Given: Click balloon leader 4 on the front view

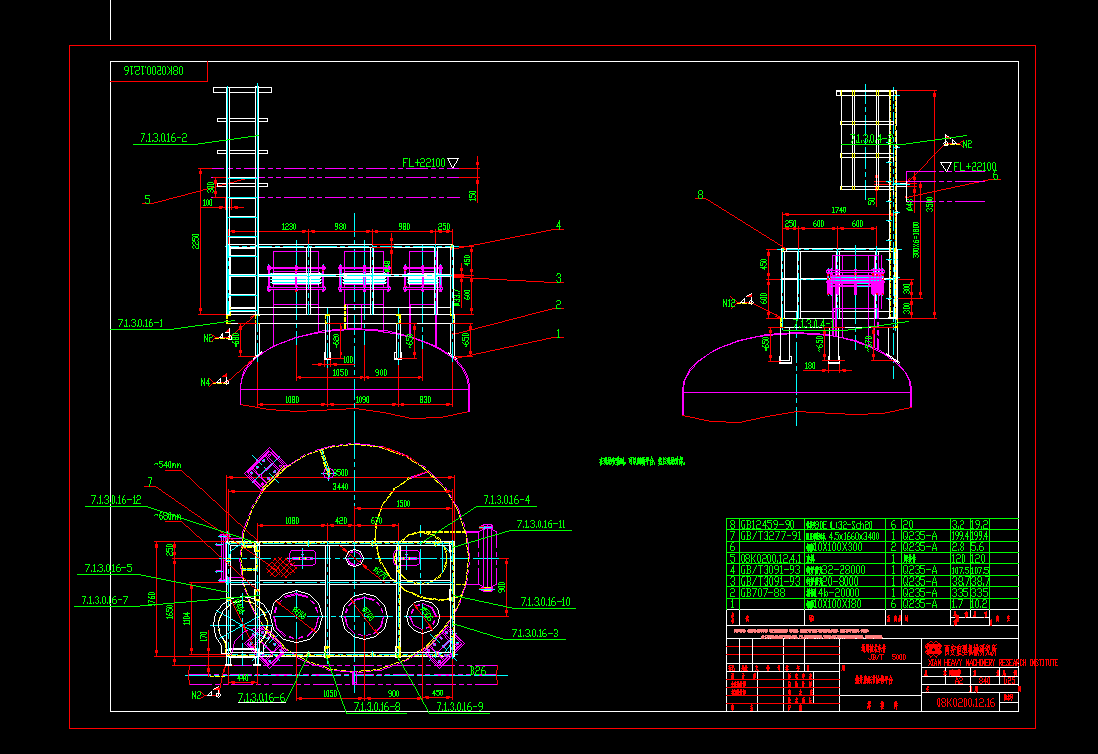Looking at the screenshot, I should tap(557, 226).
